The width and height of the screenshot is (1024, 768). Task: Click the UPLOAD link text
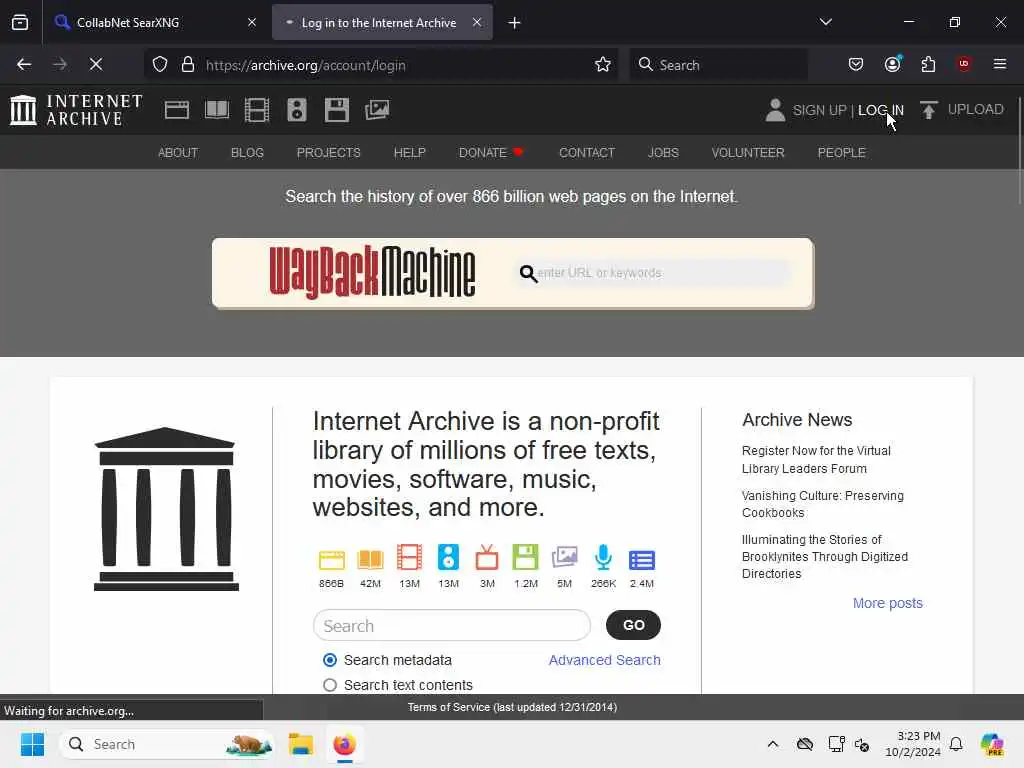point(975,110)
